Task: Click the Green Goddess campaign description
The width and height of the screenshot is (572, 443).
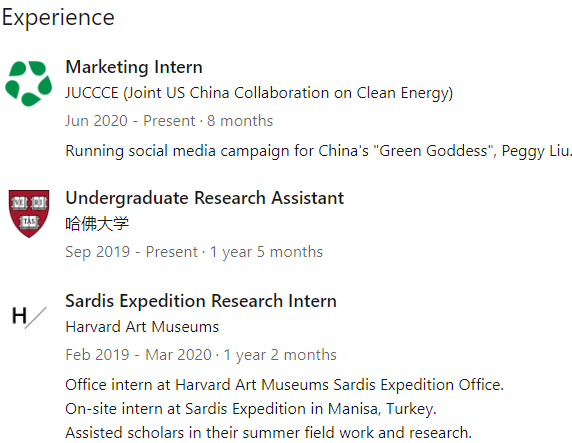Action: (x=318, y=151)
